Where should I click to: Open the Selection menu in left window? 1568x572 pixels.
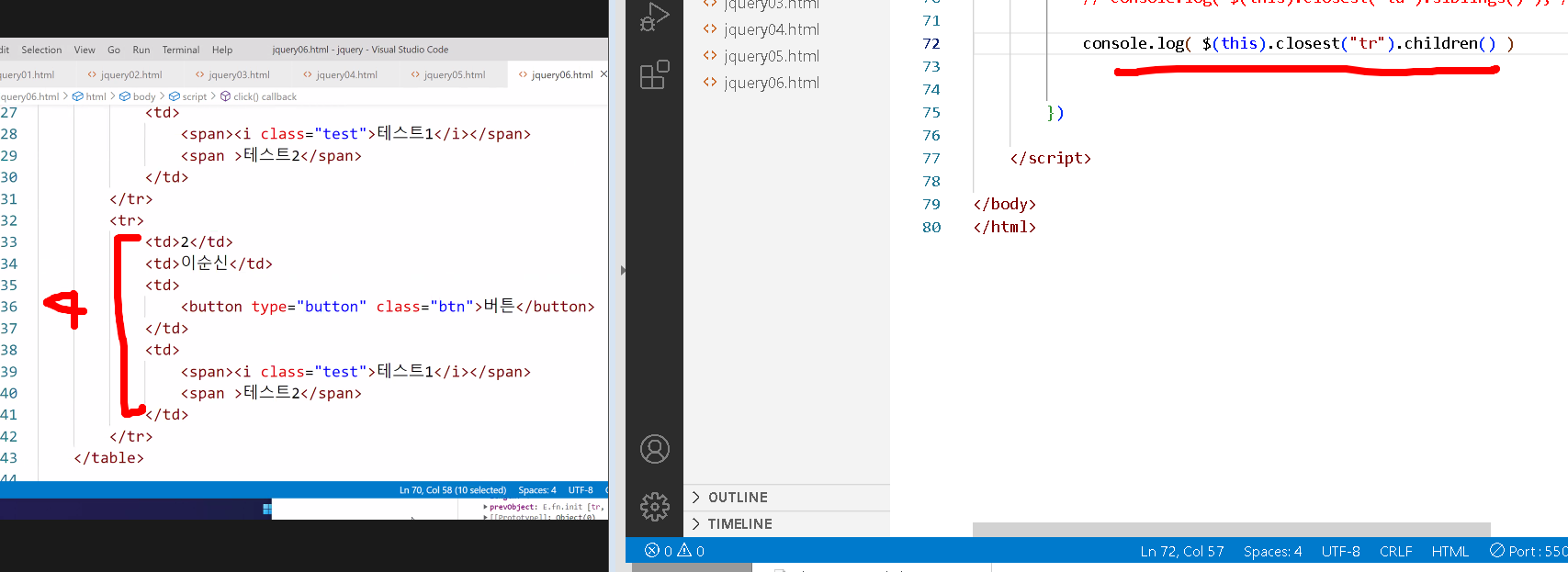41,50
